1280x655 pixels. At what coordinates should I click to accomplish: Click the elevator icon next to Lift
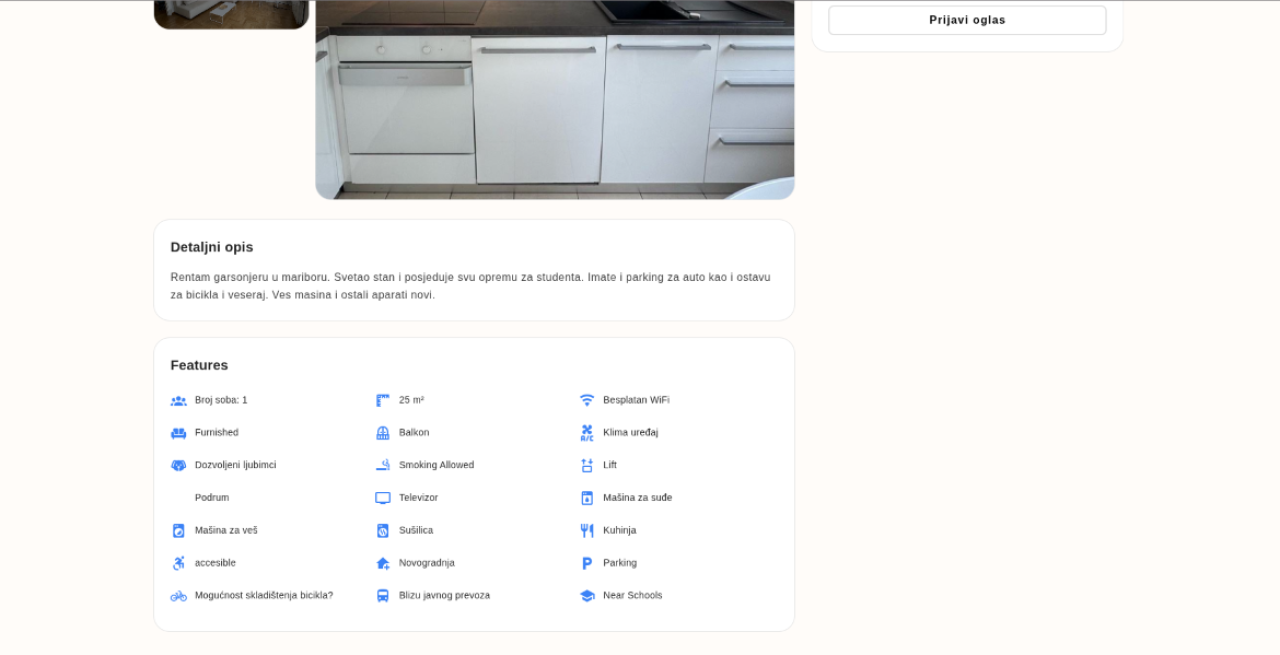[587, 466]
